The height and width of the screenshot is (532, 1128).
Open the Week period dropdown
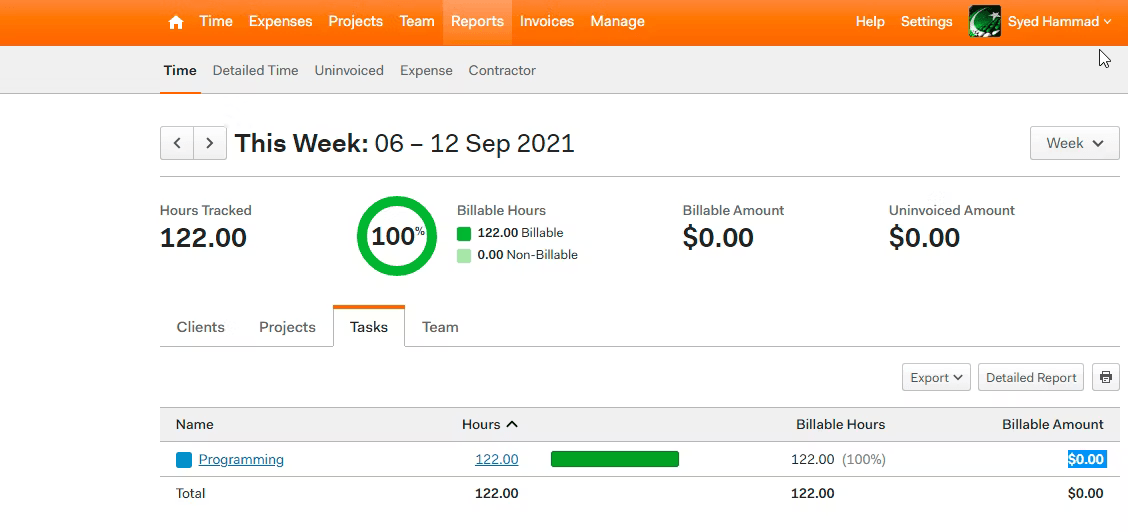pos(1075,143)
